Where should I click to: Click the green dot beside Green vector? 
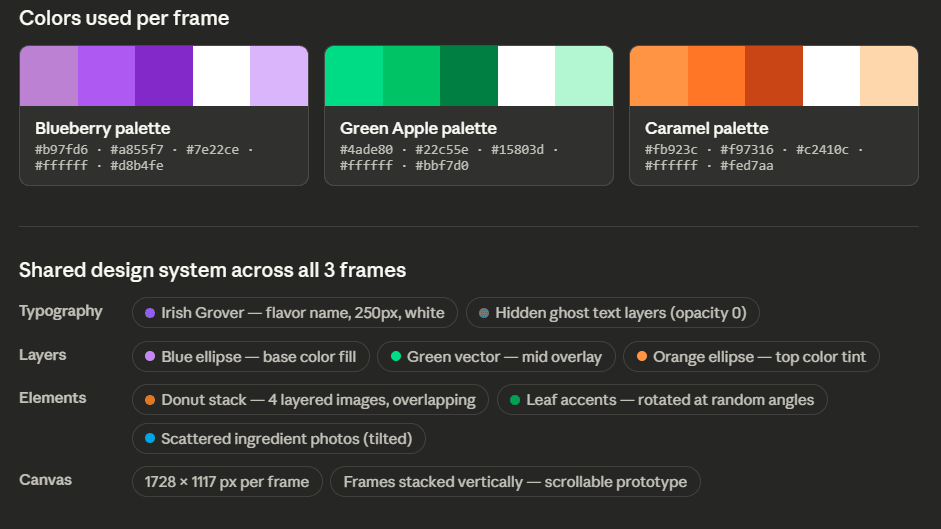click(396, 357)
